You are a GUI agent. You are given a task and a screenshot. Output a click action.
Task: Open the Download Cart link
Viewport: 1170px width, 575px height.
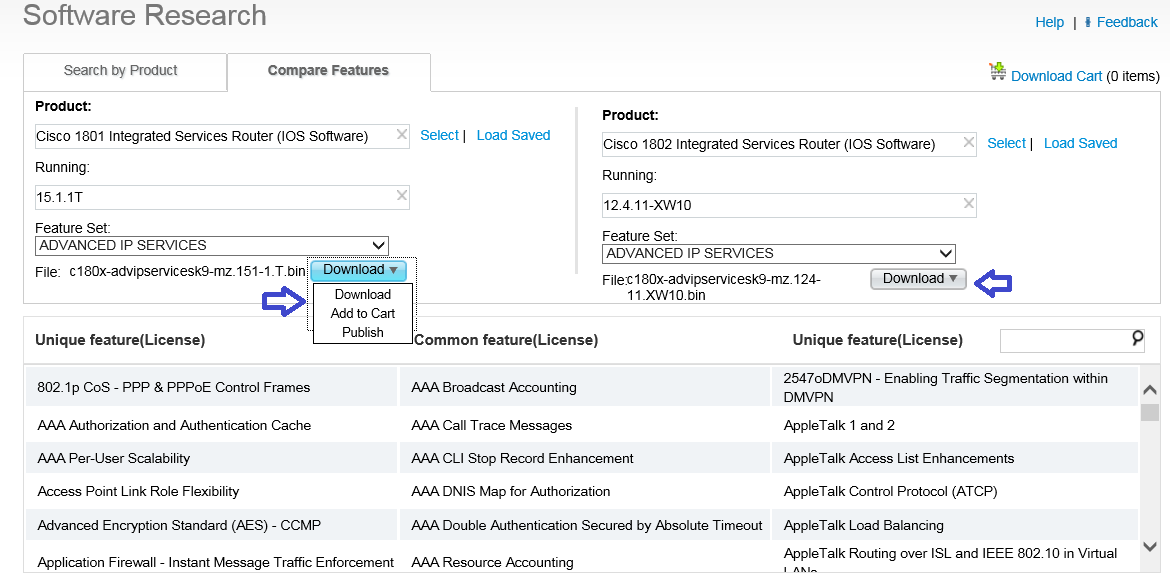click(x=1056, y=76)
